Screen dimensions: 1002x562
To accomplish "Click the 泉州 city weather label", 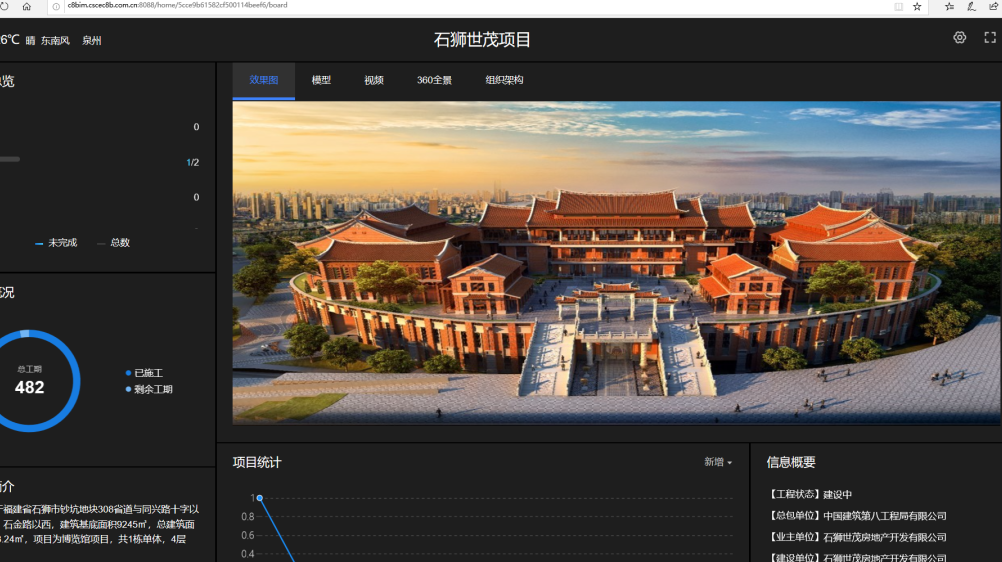I will click(x=91, y=40).
